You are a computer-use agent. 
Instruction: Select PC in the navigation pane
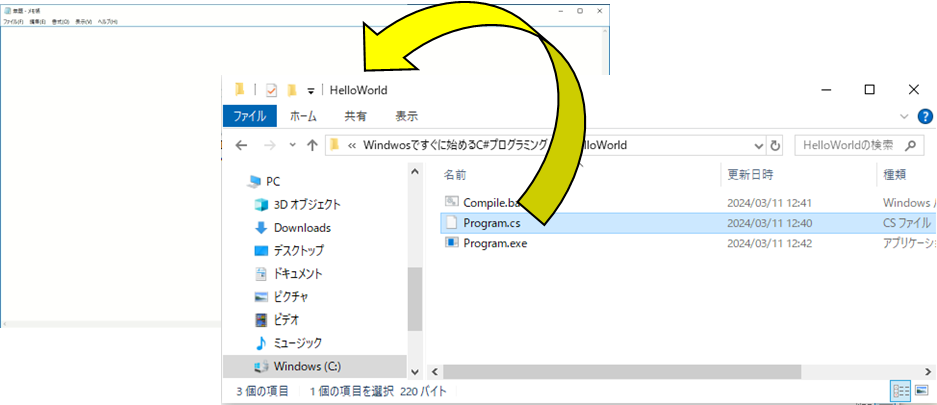pyautogui.click(x=272, y=181)
